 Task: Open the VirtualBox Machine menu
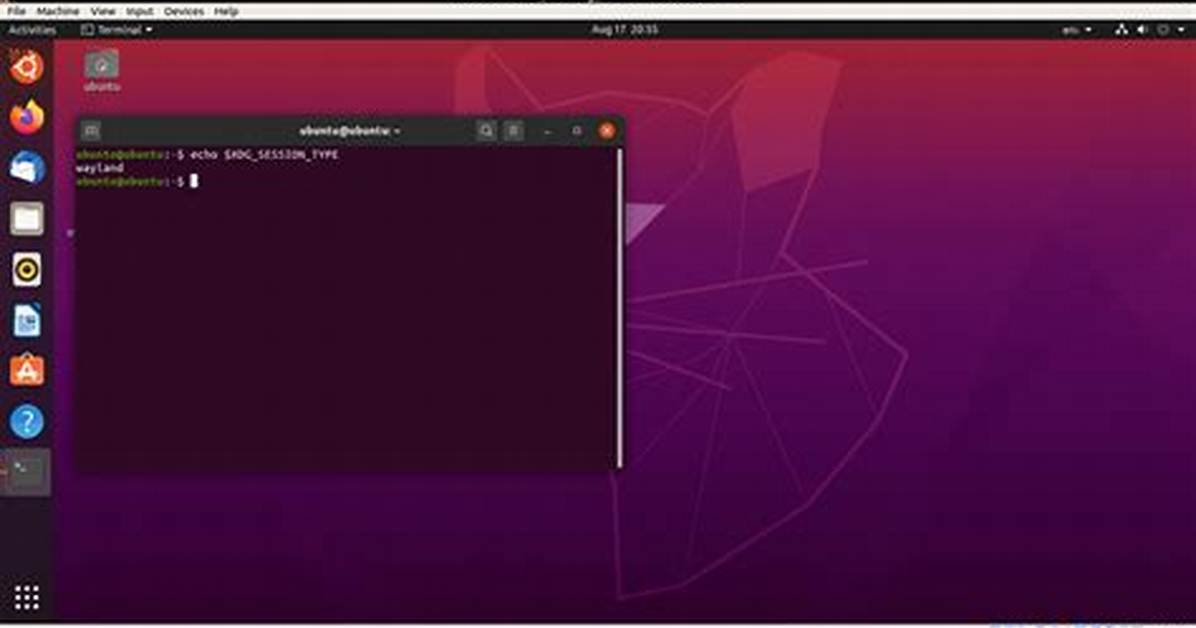[x=58, y=11]
